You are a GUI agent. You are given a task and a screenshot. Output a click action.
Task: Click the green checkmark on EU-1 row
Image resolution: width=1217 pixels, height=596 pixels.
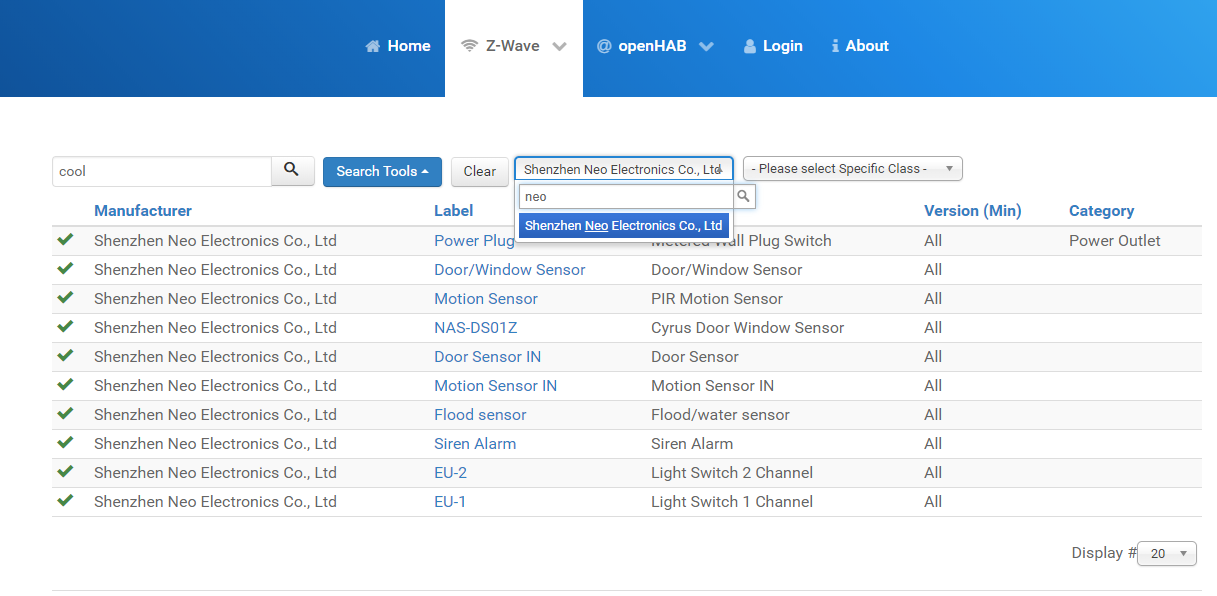click(x=66, y=501)
